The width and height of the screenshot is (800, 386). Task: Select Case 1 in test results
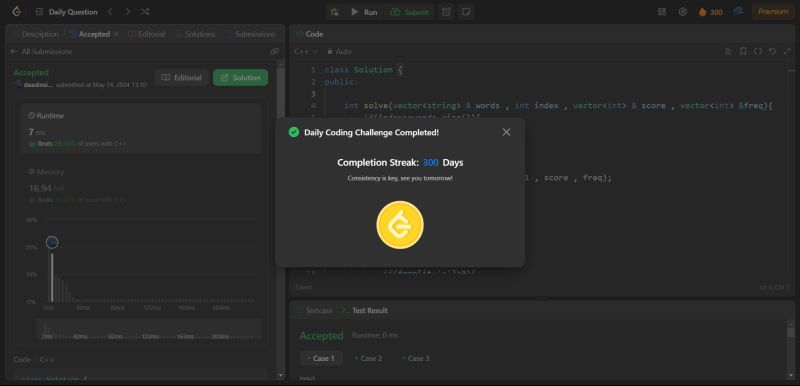click(x=321, y=358)
